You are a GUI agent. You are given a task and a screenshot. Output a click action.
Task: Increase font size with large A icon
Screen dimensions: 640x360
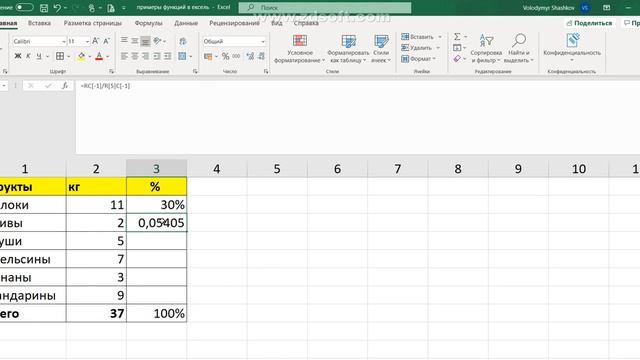(96, 41)
